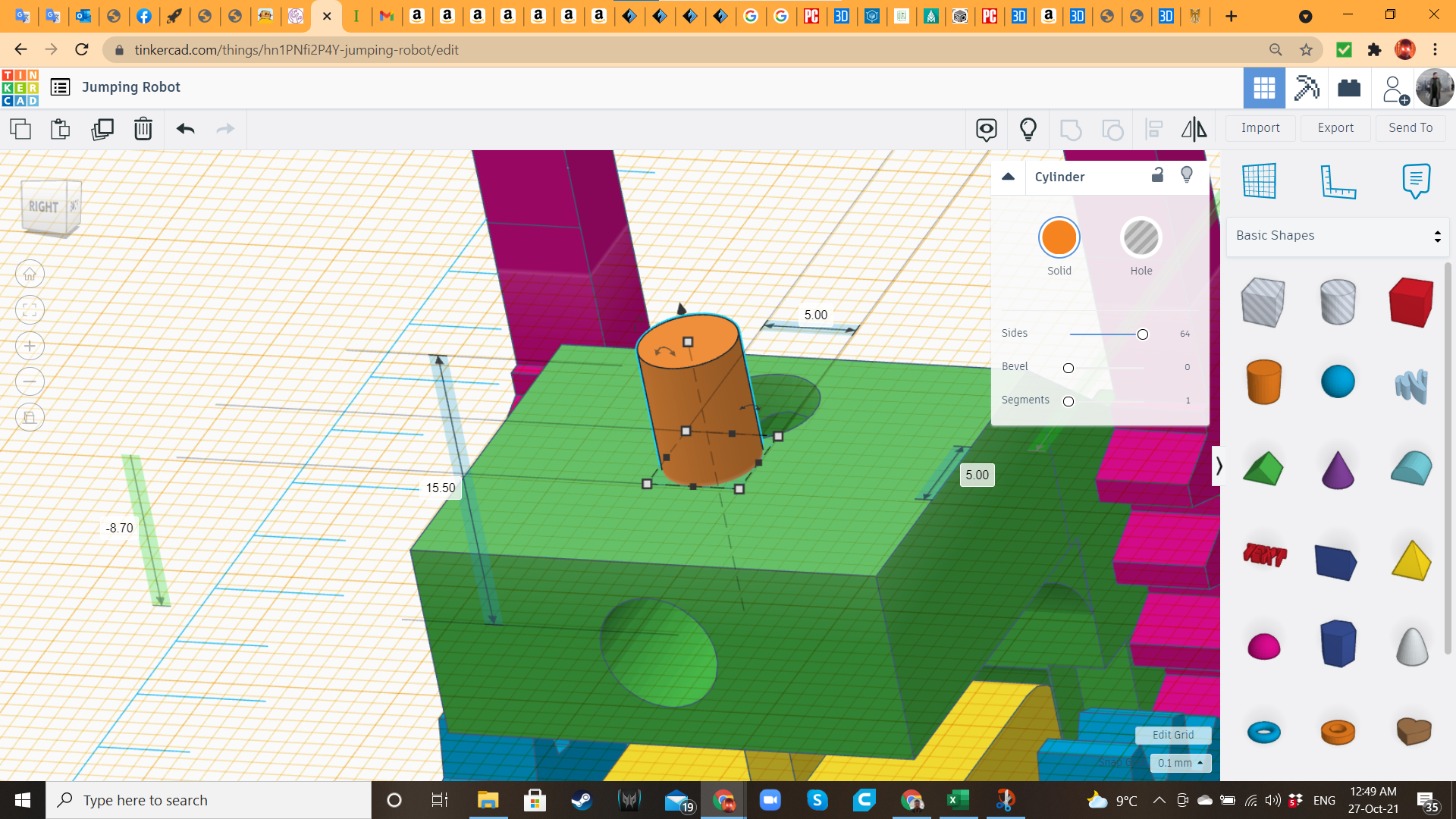Select the yellow Pyramid shape
The image size is (1456, 819).
click(1410, 560)
